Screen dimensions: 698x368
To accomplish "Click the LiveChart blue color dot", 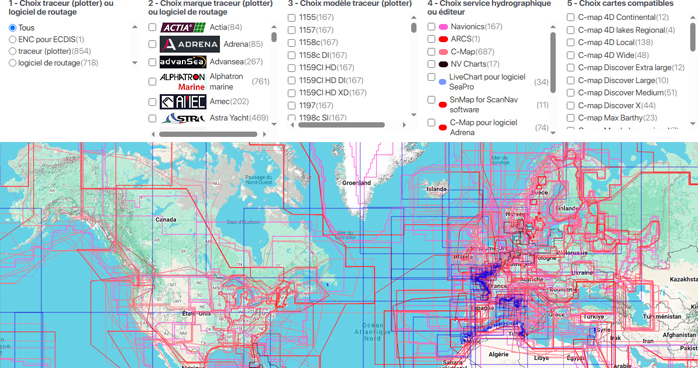I will click(442, 82).
